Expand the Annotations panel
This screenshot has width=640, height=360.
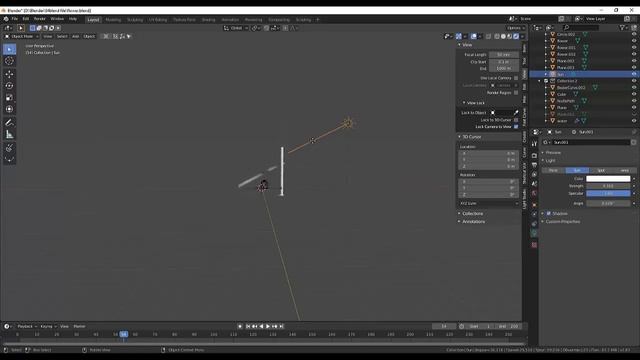[459, 222]
